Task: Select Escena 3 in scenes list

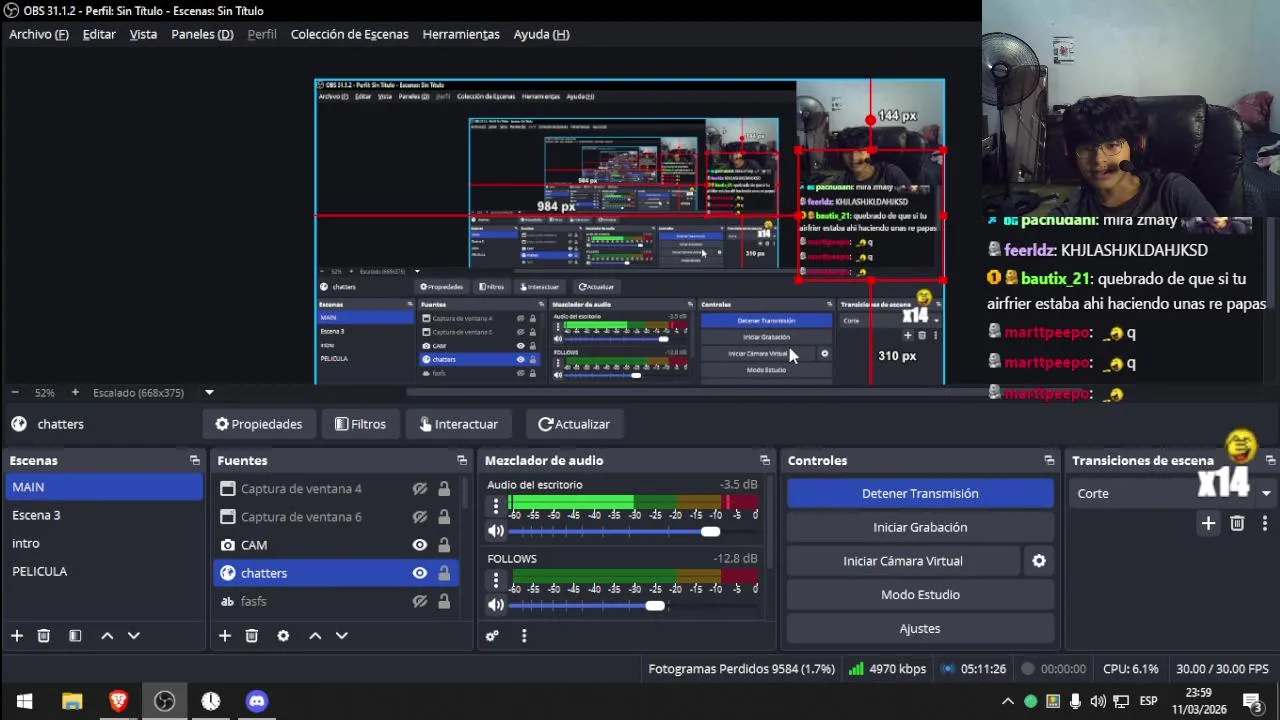Action: pyautogui.click(x=104, y=515)
